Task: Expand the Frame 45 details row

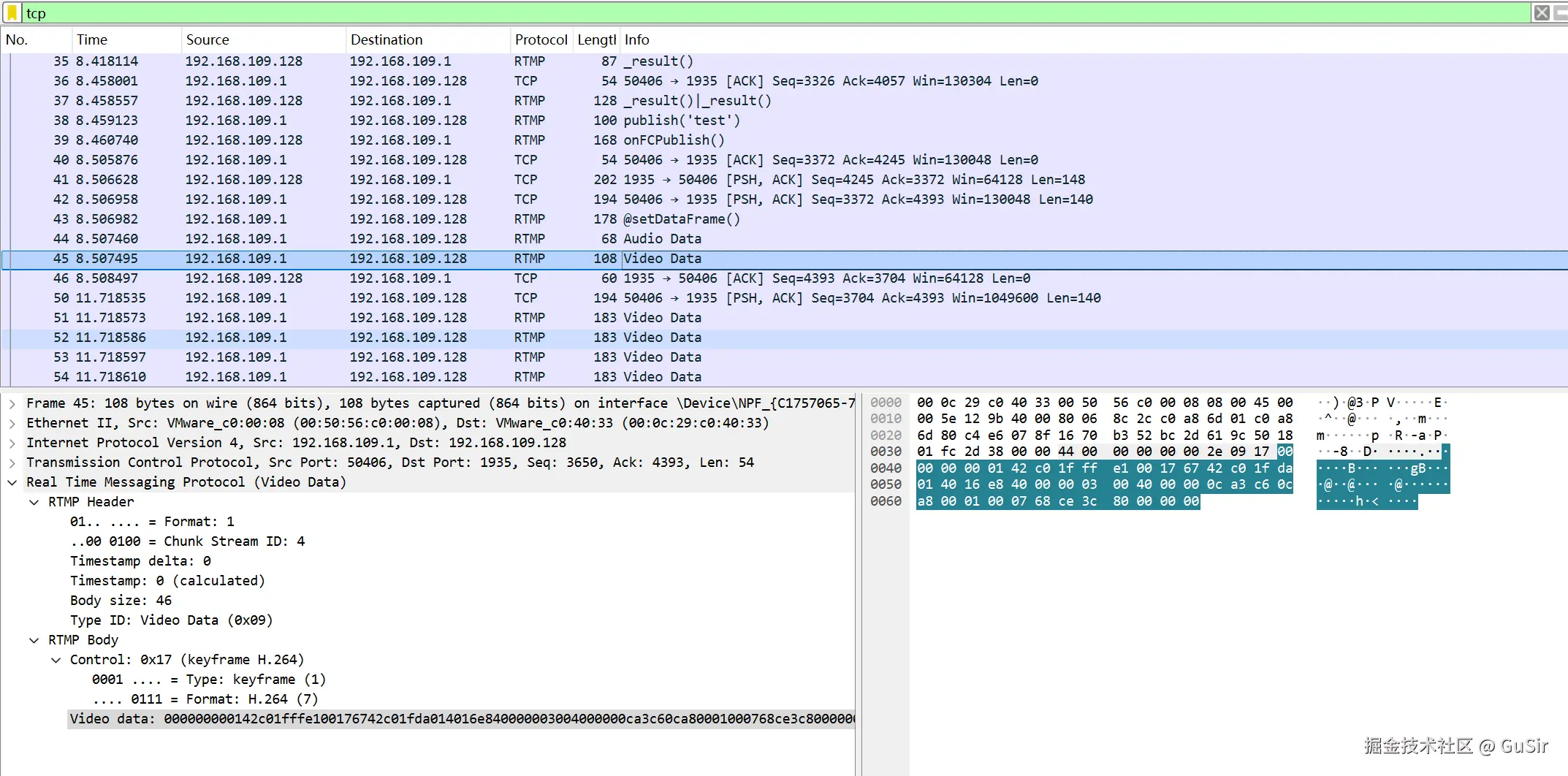Action: [12, 403]
